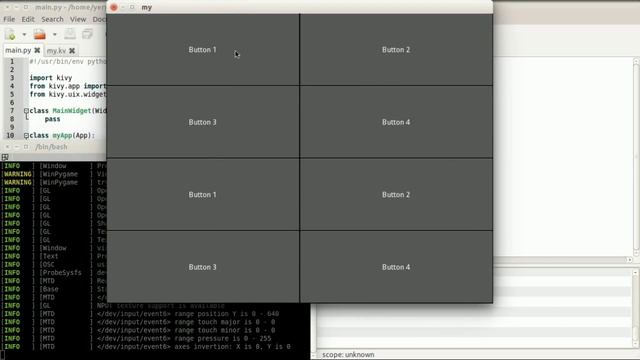The image size is (640, 360).
Task: Click the lower Button 1 in Kivy window
Action: 203,195
